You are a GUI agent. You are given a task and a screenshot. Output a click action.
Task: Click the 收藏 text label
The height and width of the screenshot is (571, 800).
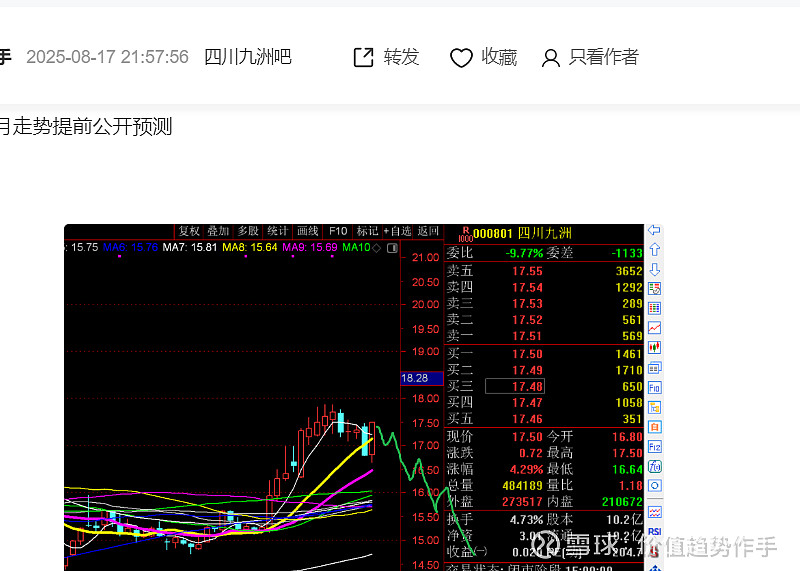tap(499, 57)
